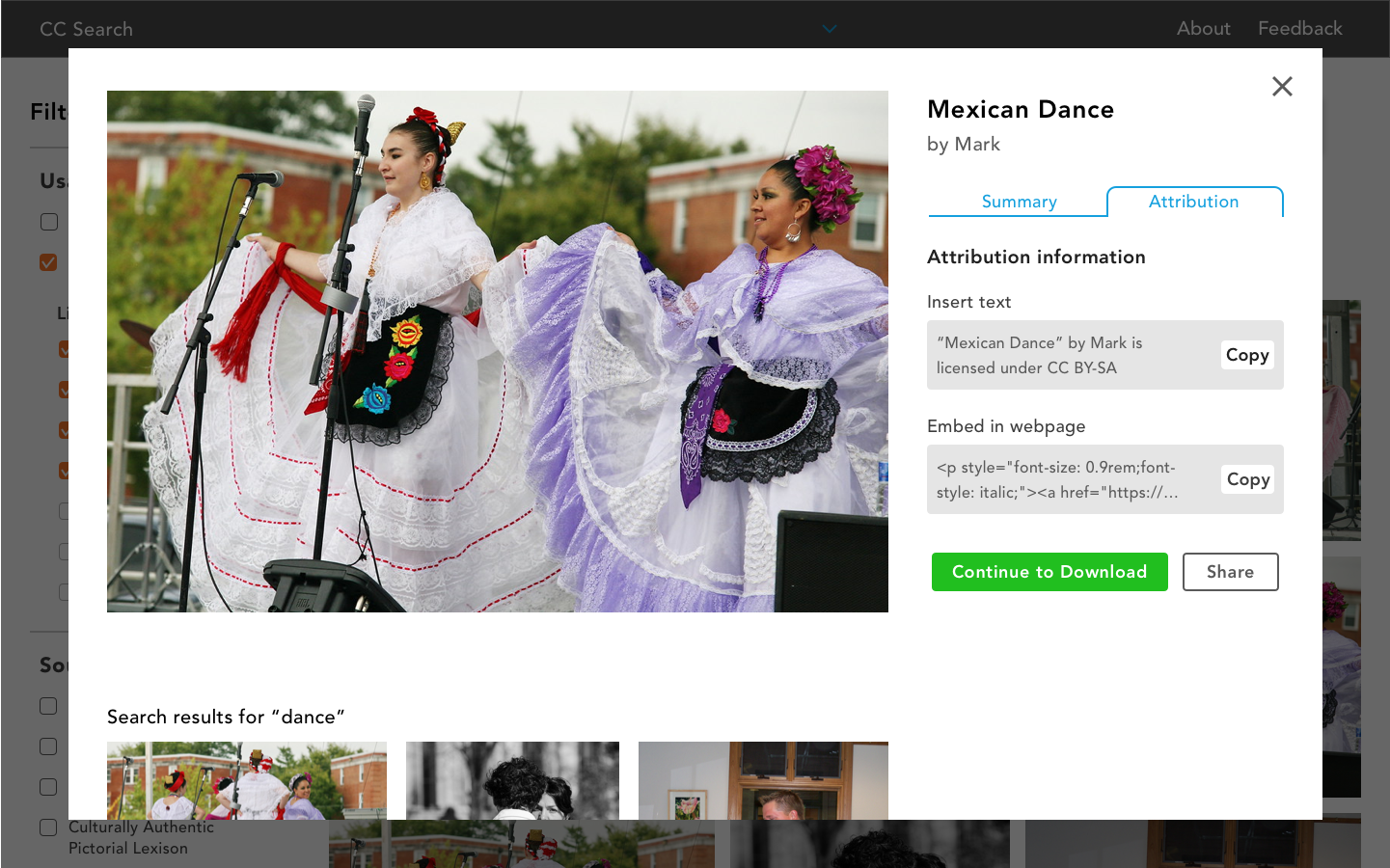
Task: Open the Feedback page
Action: tap(1299, 28)
